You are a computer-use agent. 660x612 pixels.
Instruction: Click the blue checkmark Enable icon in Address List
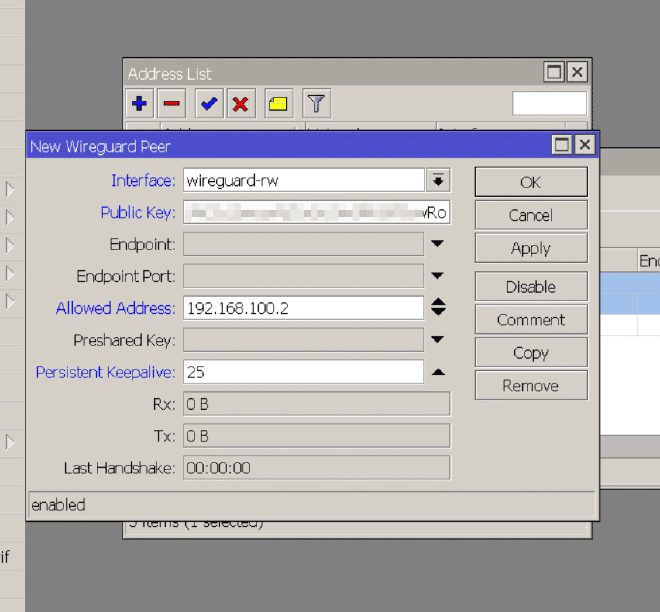(x=209, y=103)
